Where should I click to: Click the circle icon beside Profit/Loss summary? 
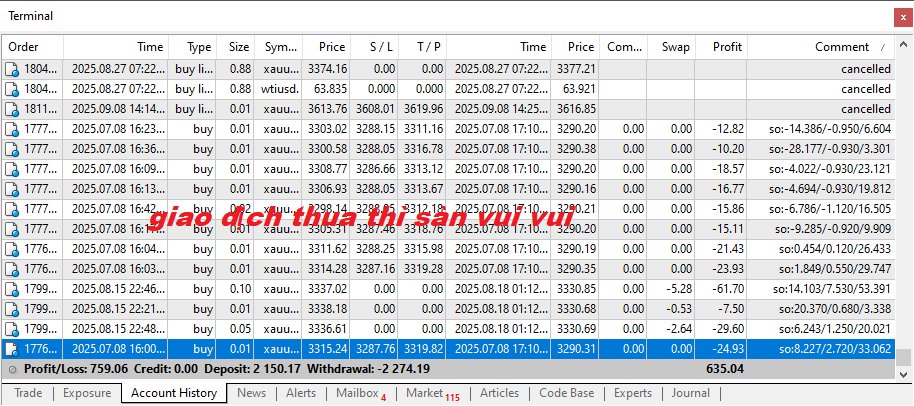[x=13, y=369]
